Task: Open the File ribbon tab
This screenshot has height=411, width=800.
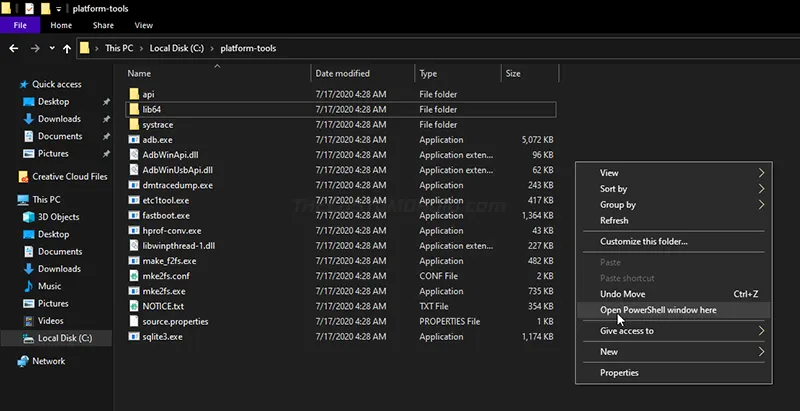Action: (20, 25)
